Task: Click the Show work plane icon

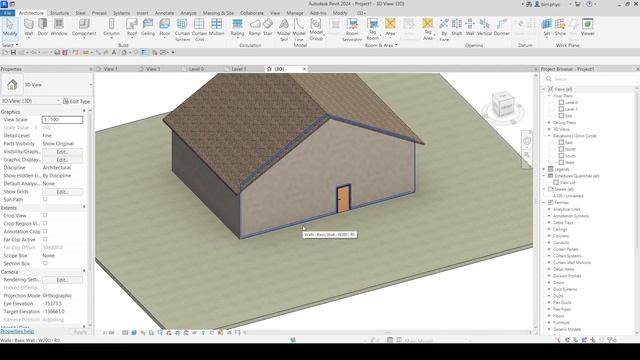Action: pyautogui.click(x=560, y=27)
